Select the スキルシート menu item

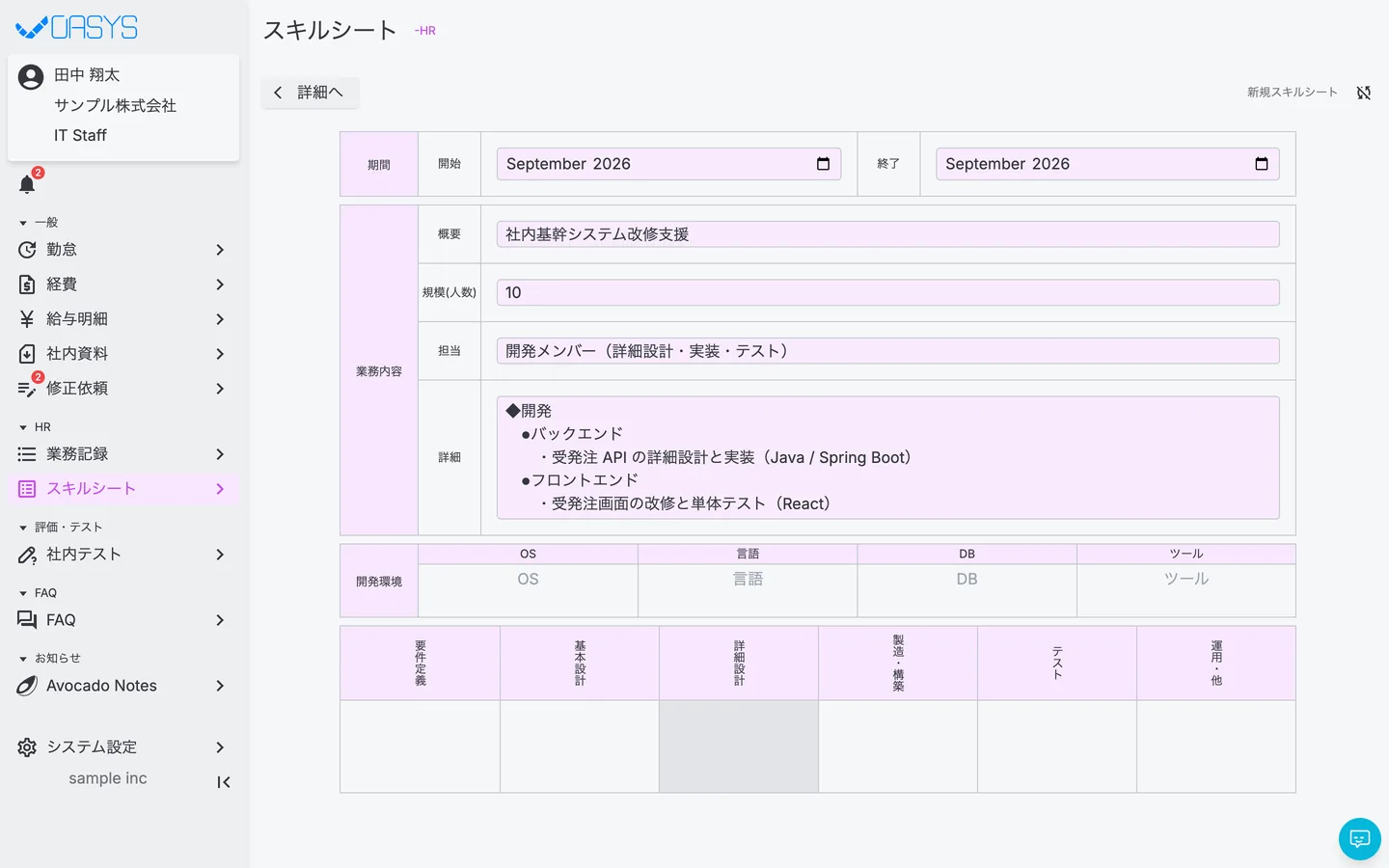point(123,489)
